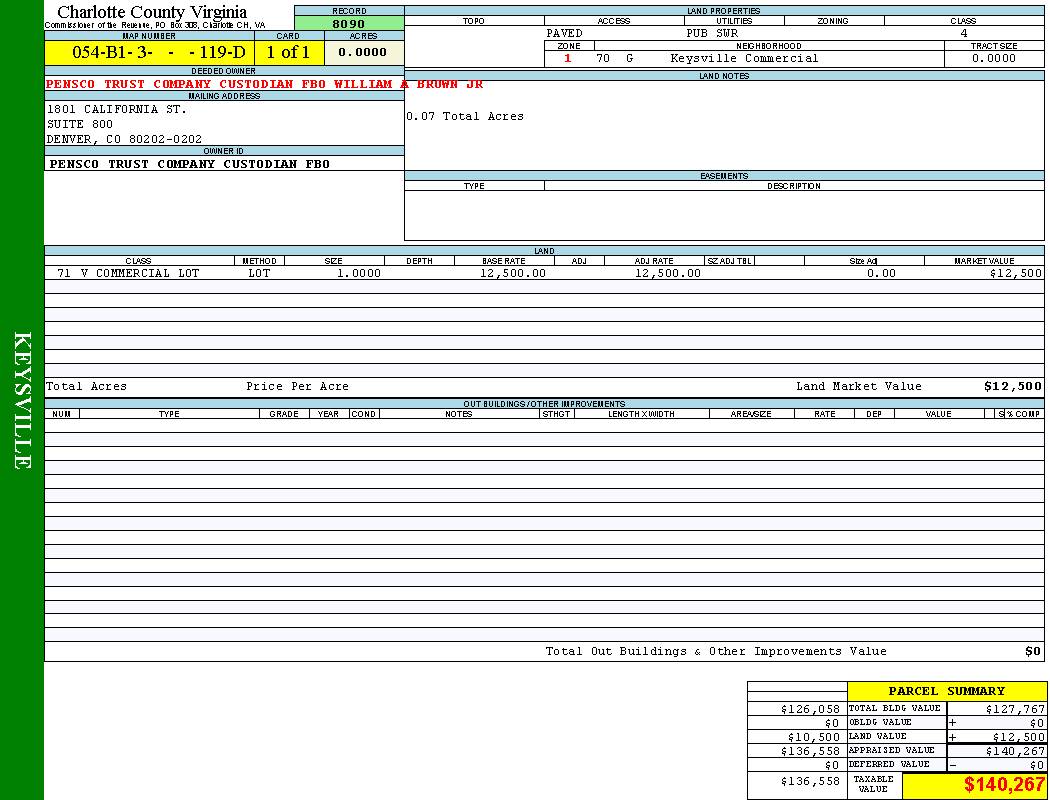The height and width of the screenshot is (800, 1050).
Task: Select the Total Bldg Value $127,767 amount
Action: [1015, 709]
